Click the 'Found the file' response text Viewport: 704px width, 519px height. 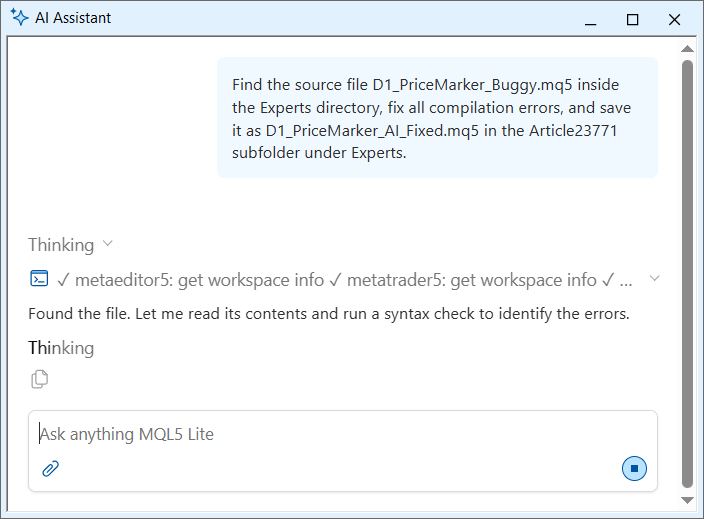(329, 314)
